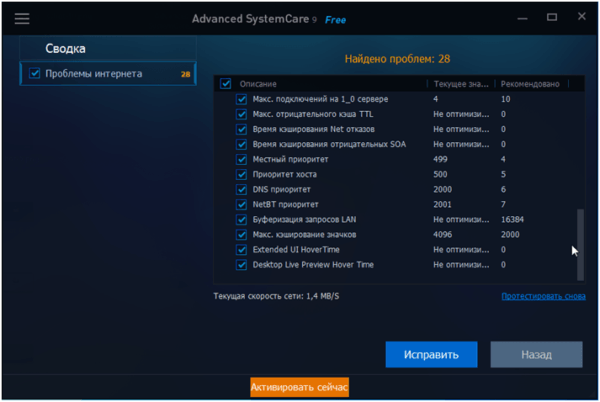Click the Исправить button
The width and height of the screenshot is (600, 402).
pos(431,355)
